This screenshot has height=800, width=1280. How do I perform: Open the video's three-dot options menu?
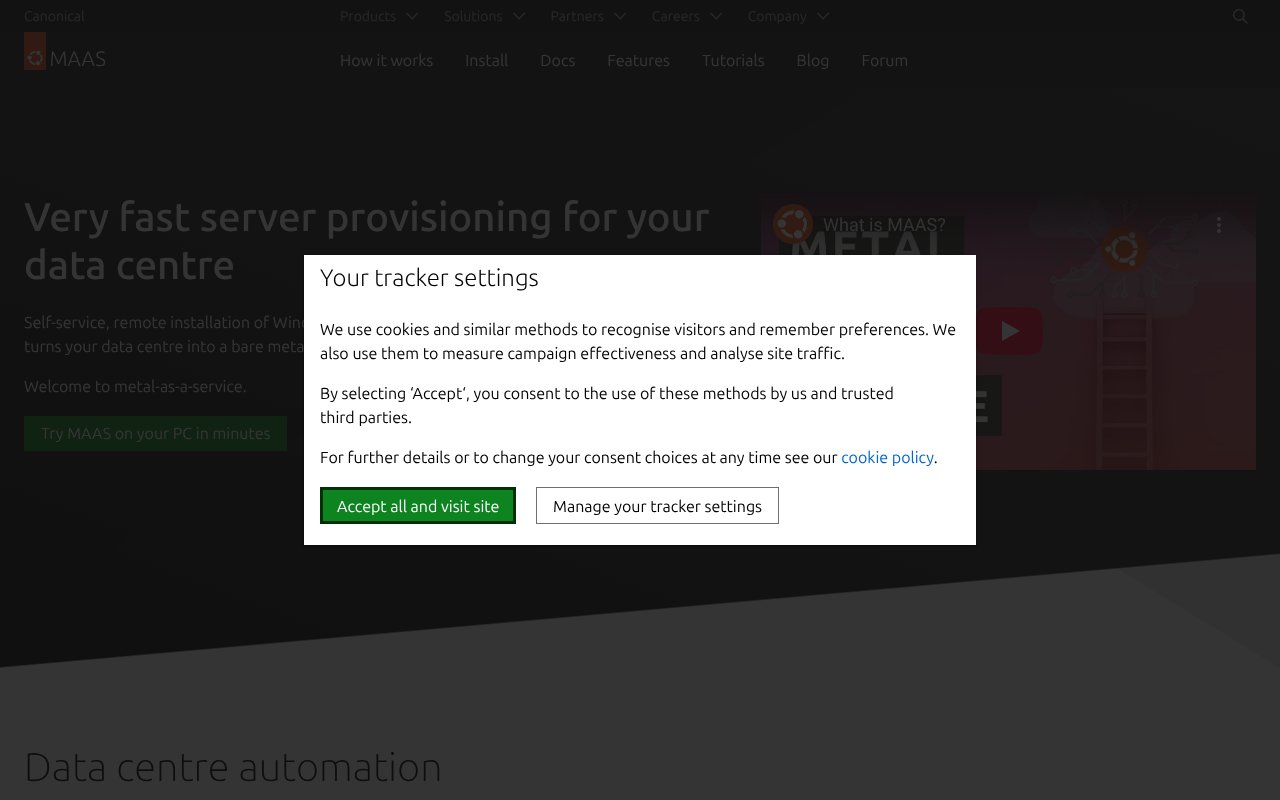pos(1219,226)
